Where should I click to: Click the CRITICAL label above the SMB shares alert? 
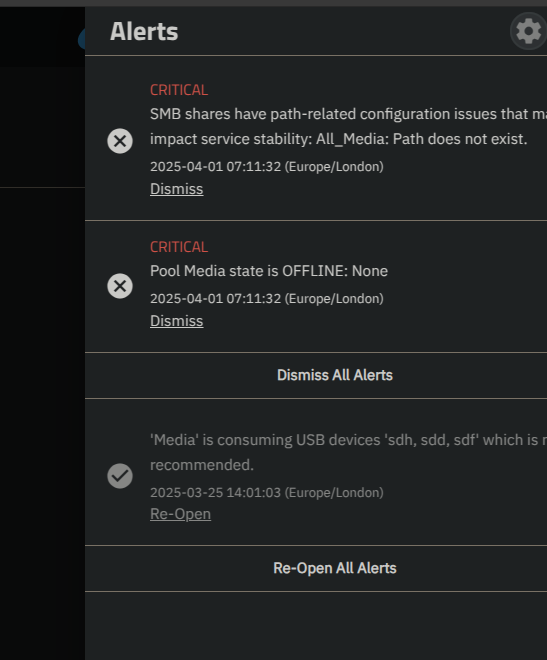click(x=179, y=90)
